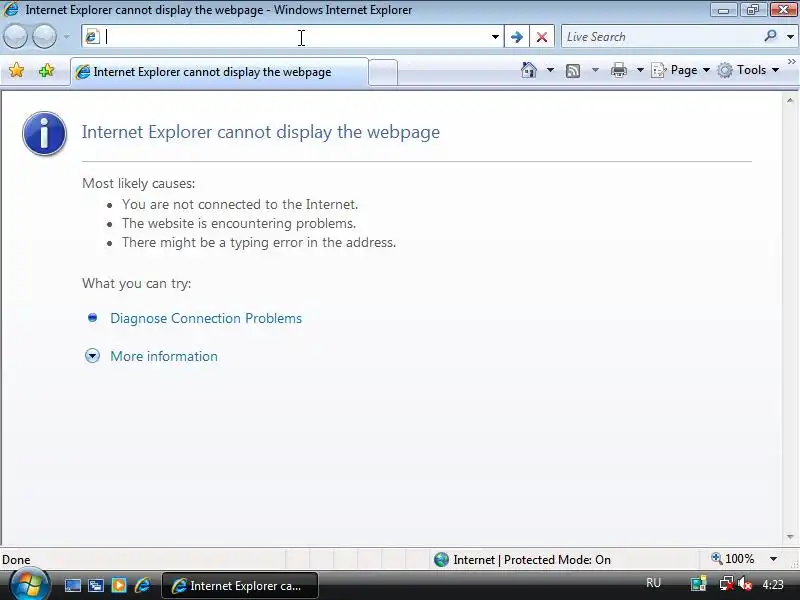
Task: Expand the Print dropdown arrow
Action: (x=640, y=70)
